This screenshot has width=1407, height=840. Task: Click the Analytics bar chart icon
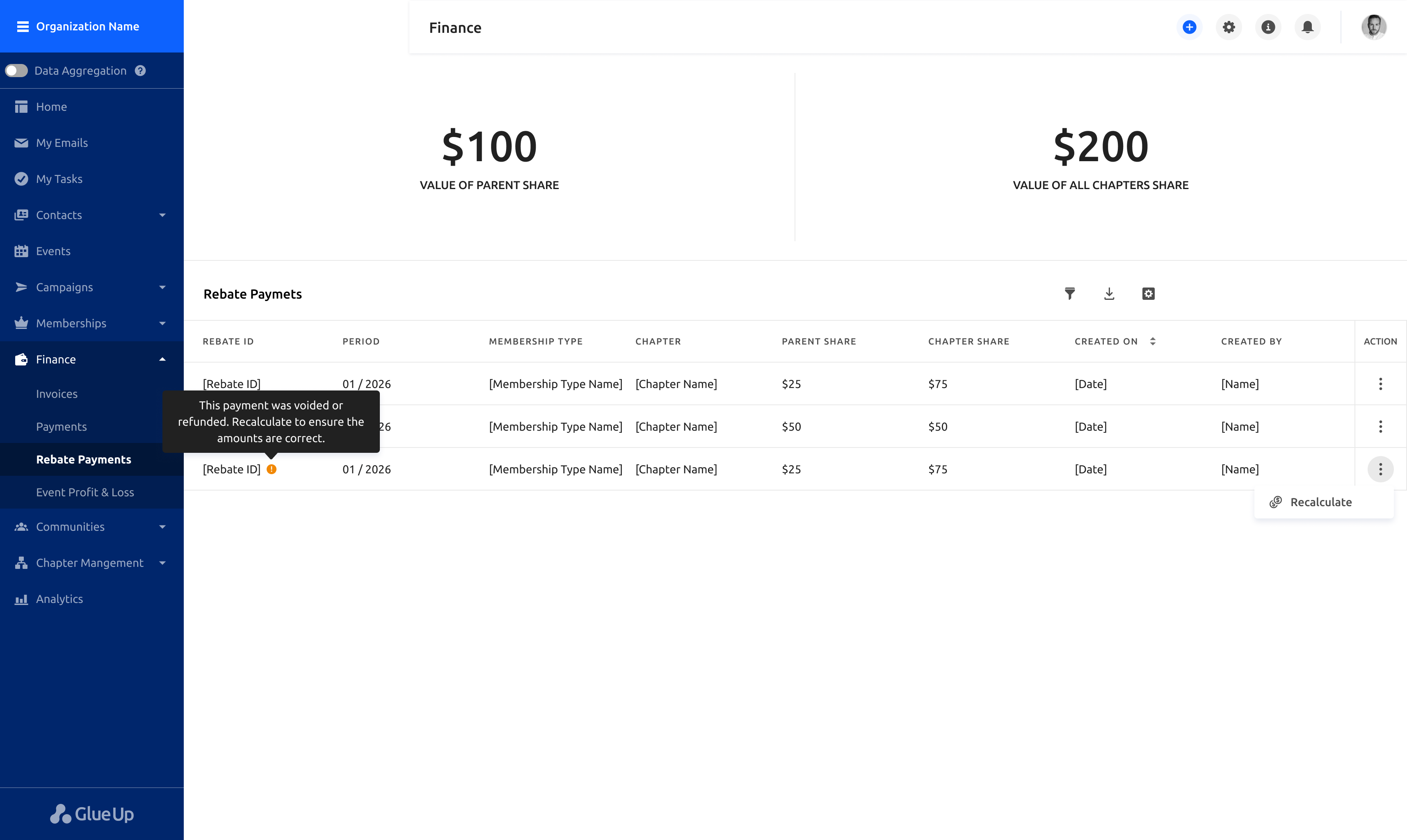coord(21,599)
